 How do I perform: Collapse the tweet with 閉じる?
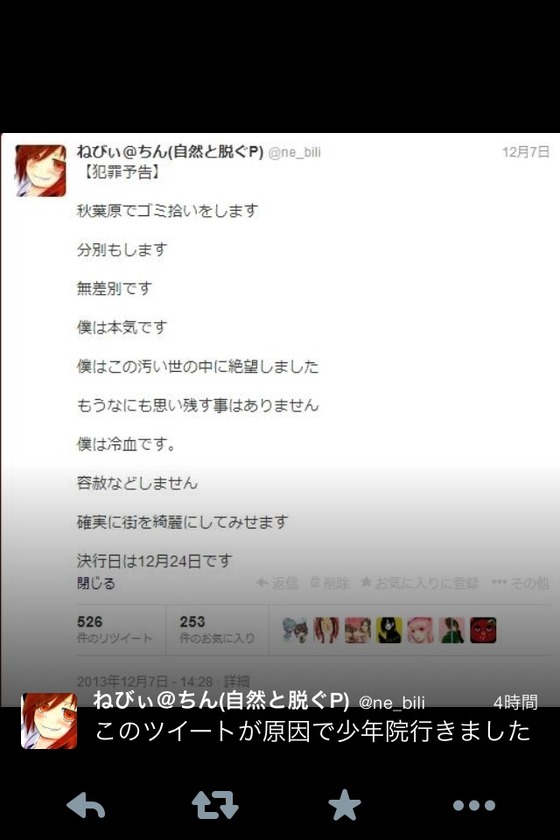96,583
